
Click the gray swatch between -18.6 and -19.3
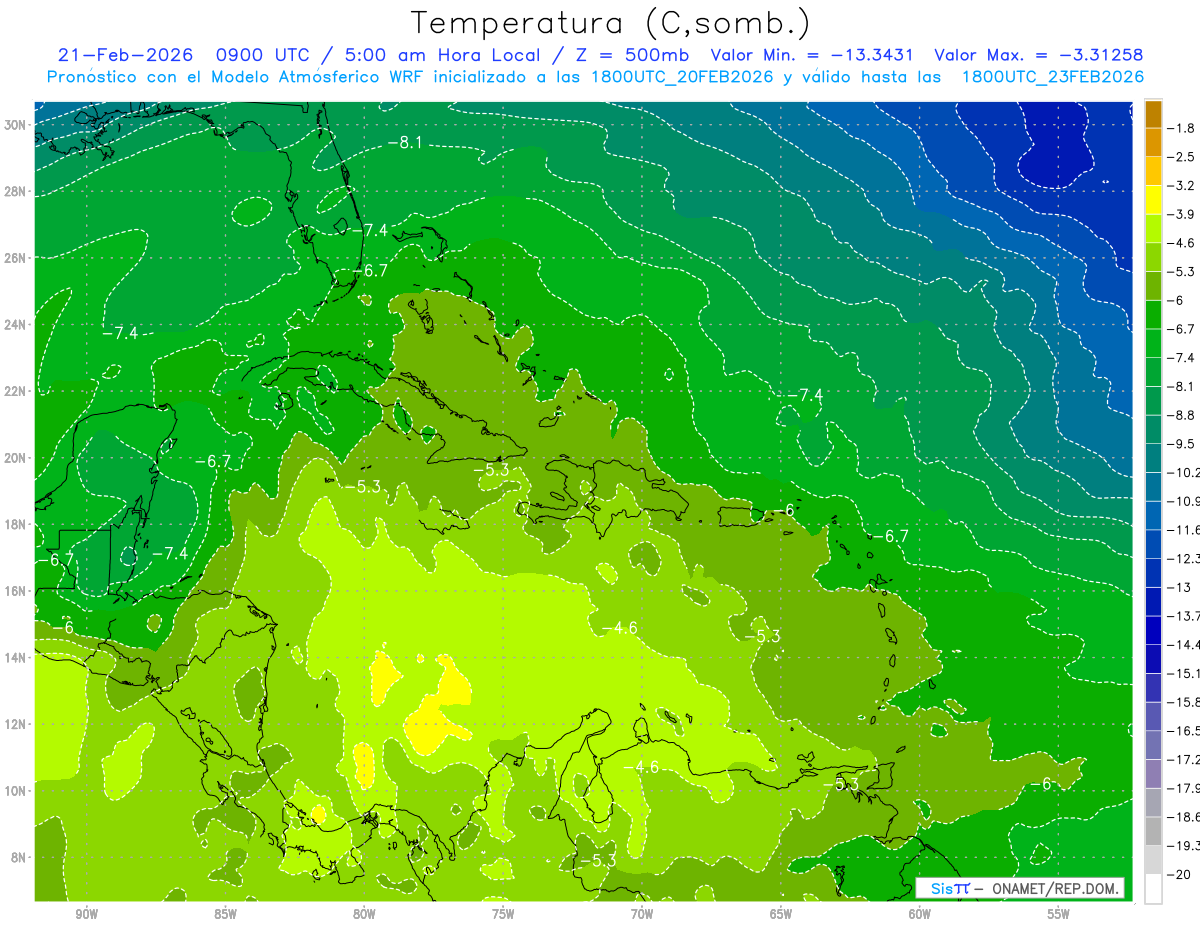(x=1153, y=831)
